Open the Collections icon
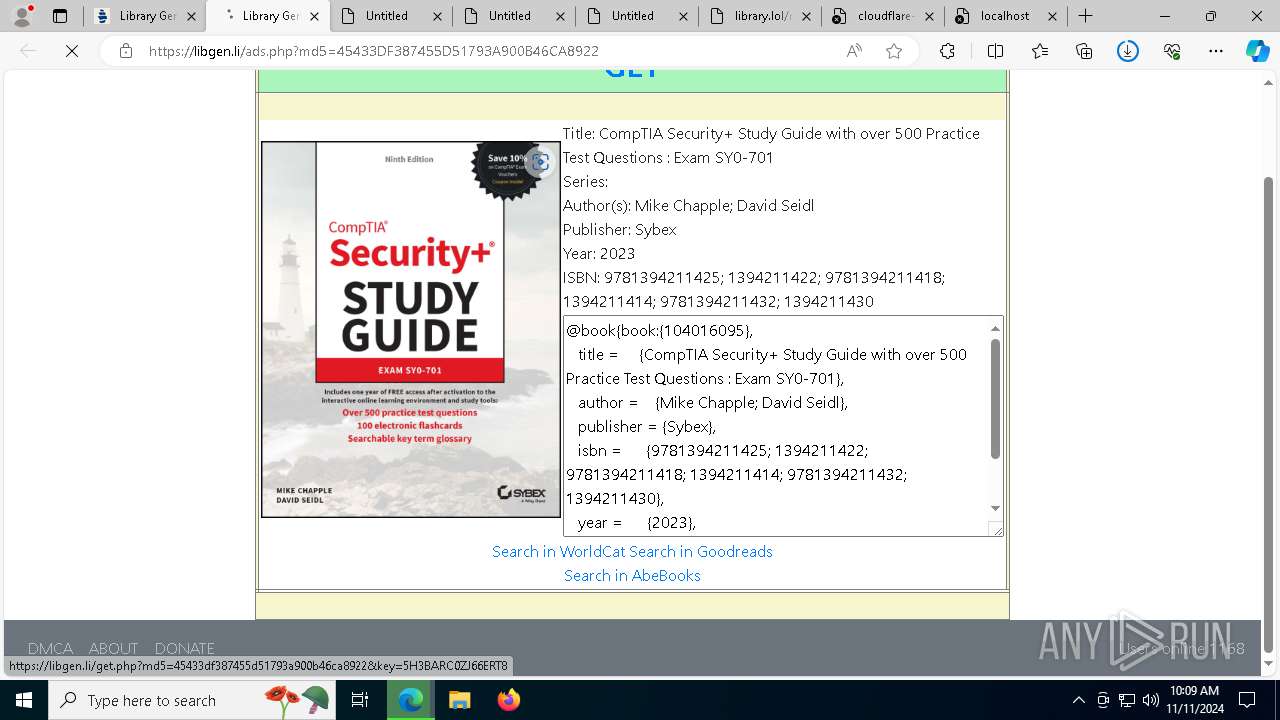The height and width of the screenshot is (720, 1280). tap(1084, 51)
